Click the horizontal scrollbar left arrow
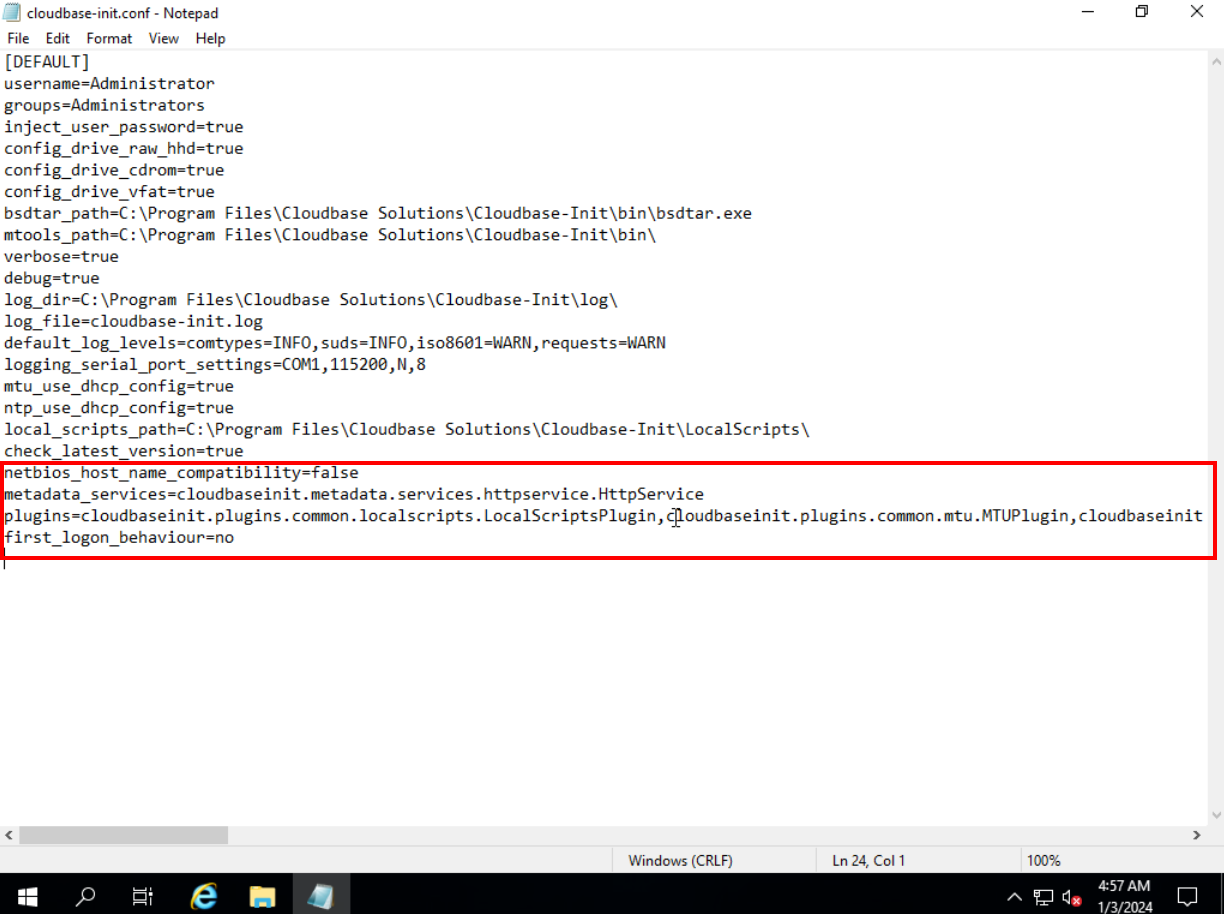Viewport: 1224px width, 914px height. click(x=9, y=835)
